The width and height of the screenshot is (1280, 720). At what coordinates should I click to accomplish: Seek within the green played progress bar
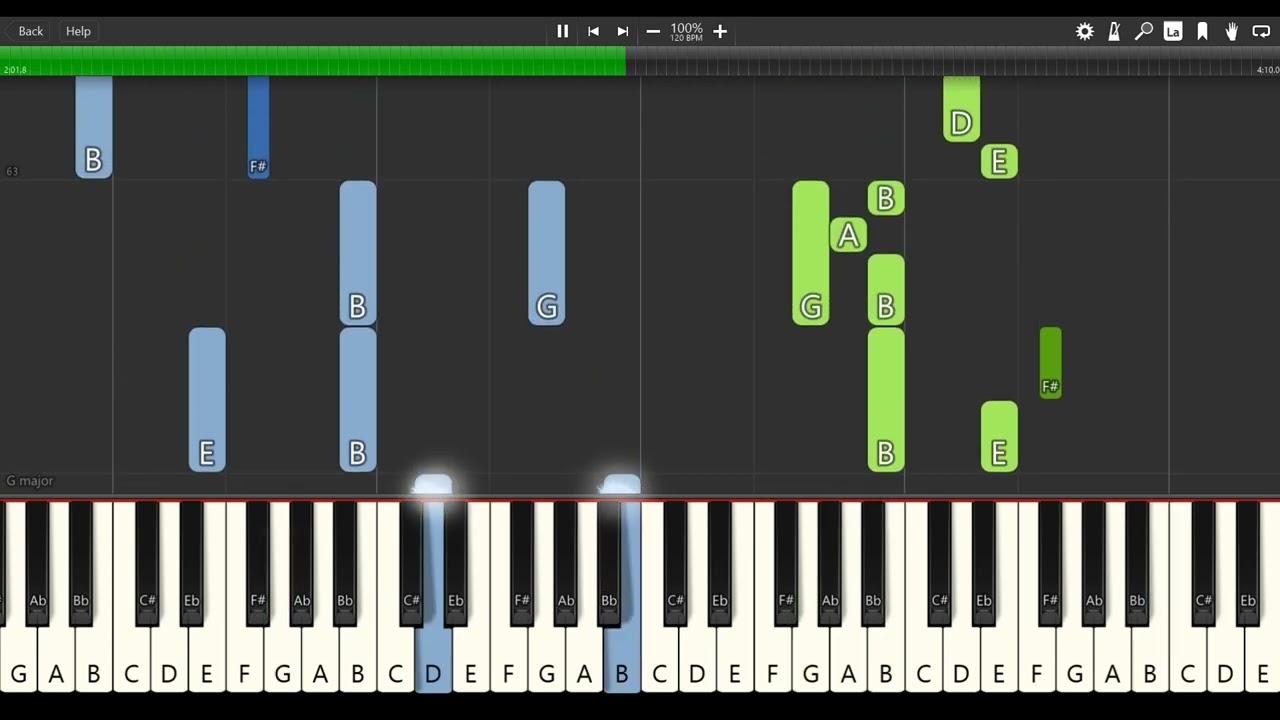pos(313,61)
